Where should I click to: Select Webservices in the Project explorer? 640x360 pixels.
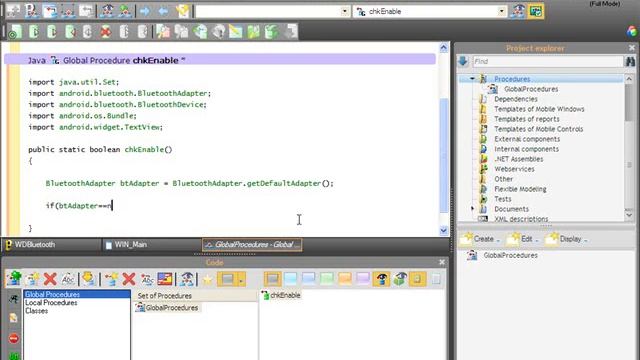pos(514,169)
